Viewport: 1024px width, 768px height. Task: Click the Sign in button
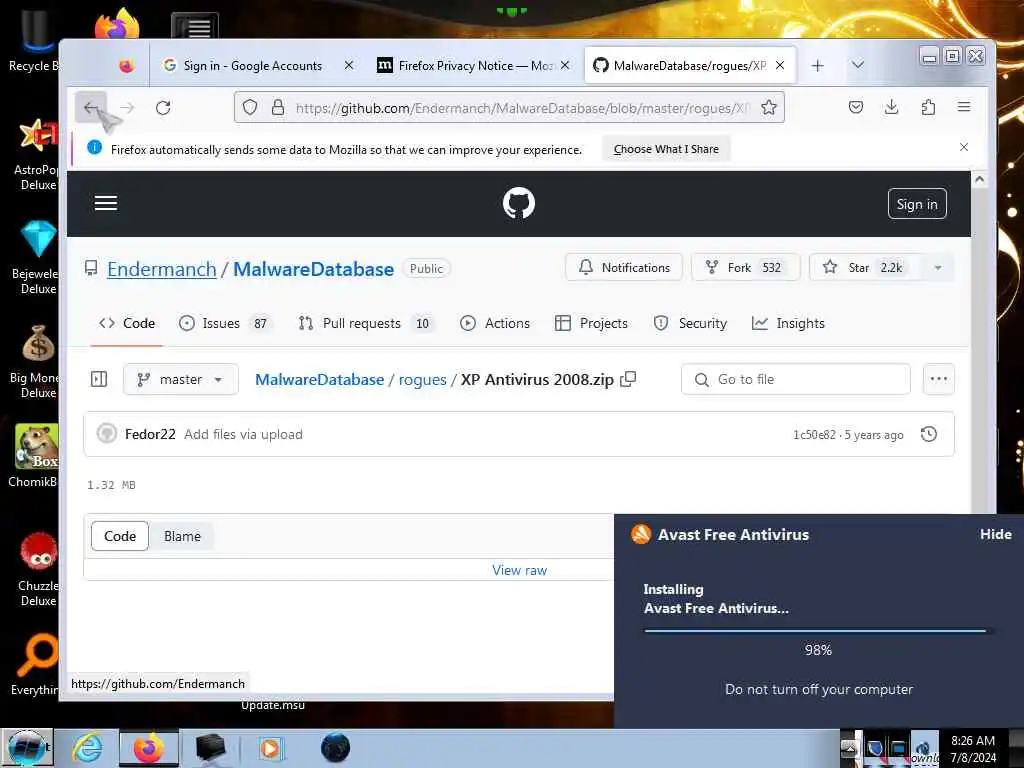[x=917, y=204]
